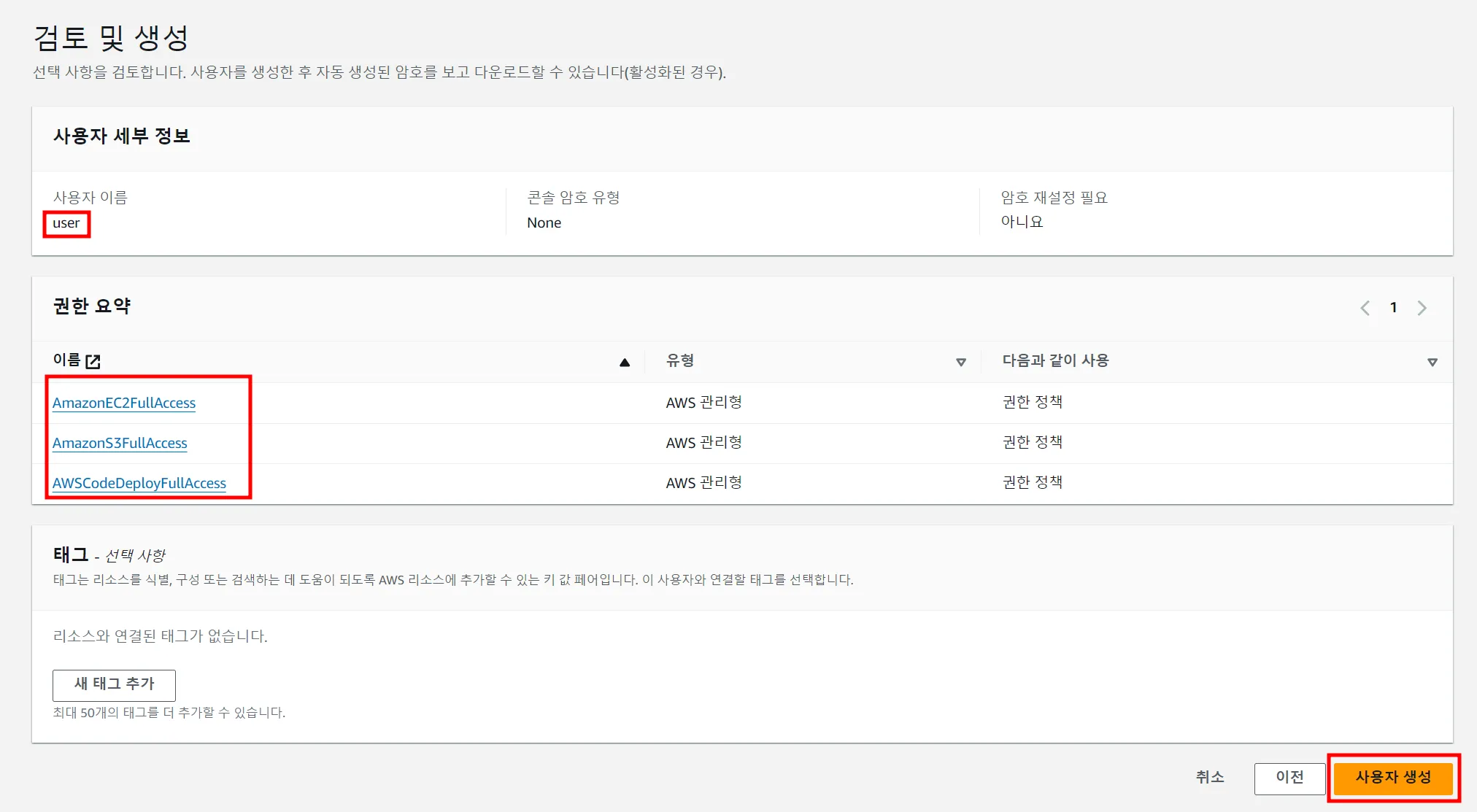Click the password reset value '아니요'
The height and width of the screenshot is (812, 1477).
point(1022,222)
